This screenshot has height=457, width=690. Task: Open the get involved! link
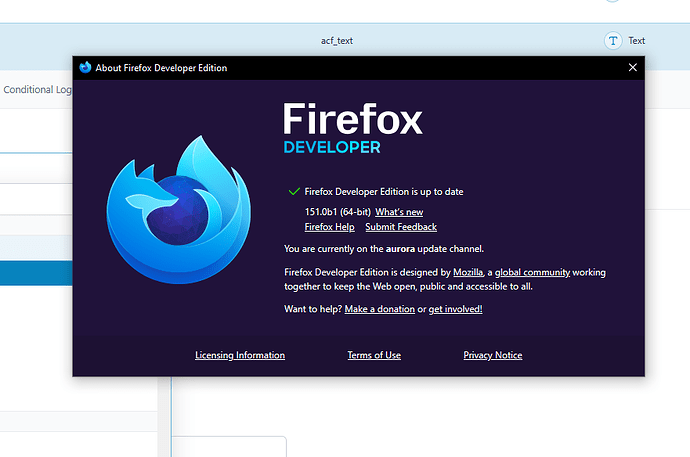[x=455, y=309]
